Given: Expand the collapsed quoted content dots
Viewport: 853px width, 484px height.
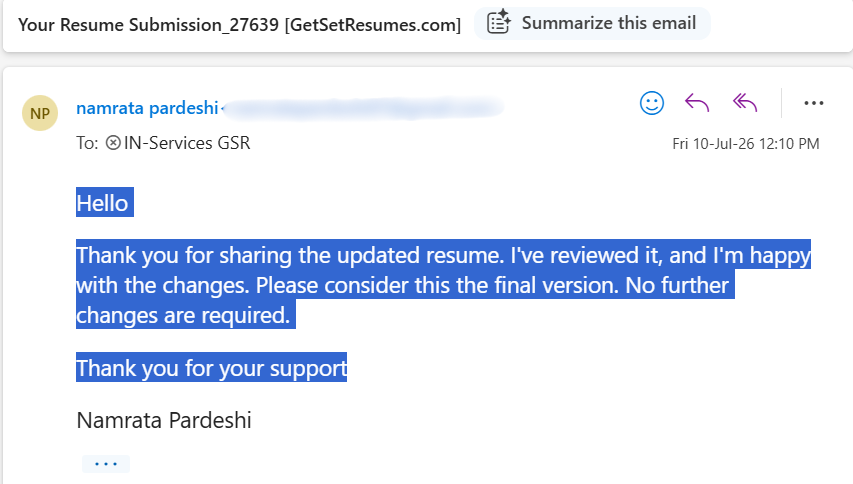Looking at the screenshot, I should pos(106,464).
